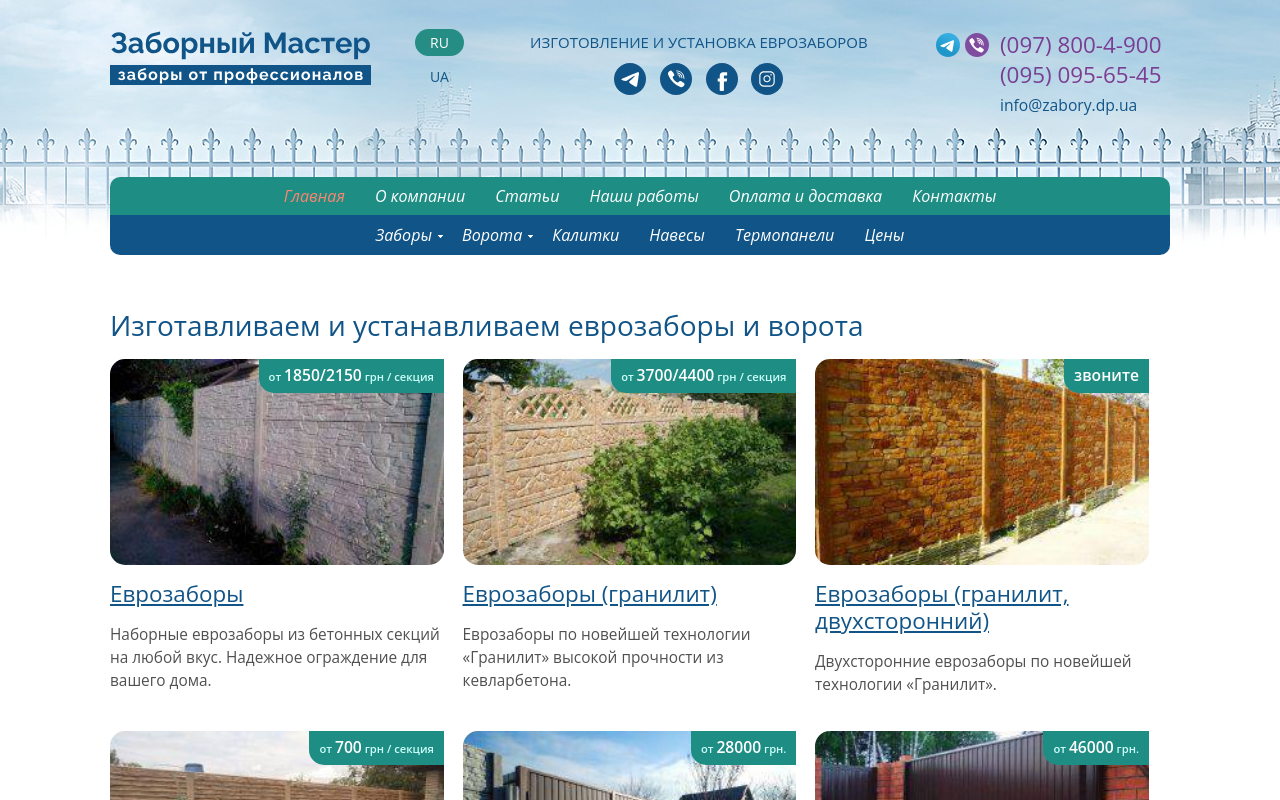1280x800 pixels.
Task: Click the round Telegram icon under the slogan
Action: click(x=630, y=79)
